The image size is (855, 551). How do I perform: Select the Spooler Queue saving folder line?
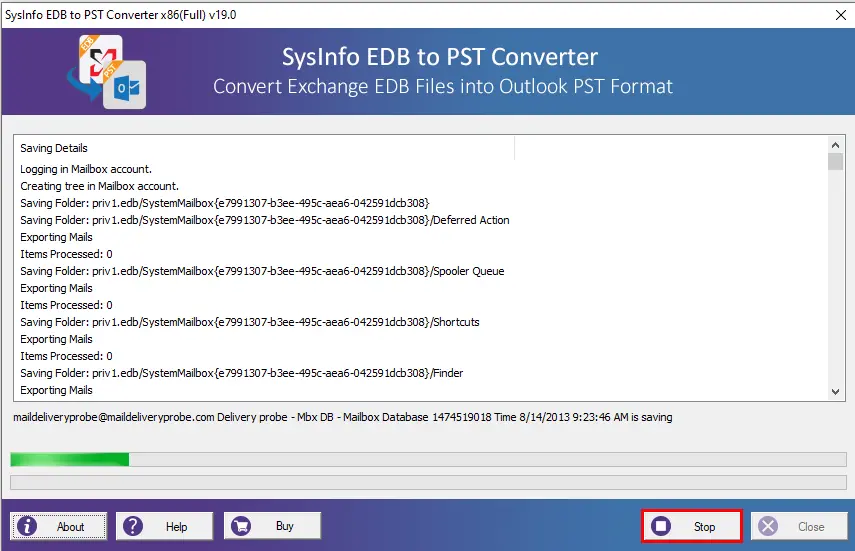pos(262,271)
